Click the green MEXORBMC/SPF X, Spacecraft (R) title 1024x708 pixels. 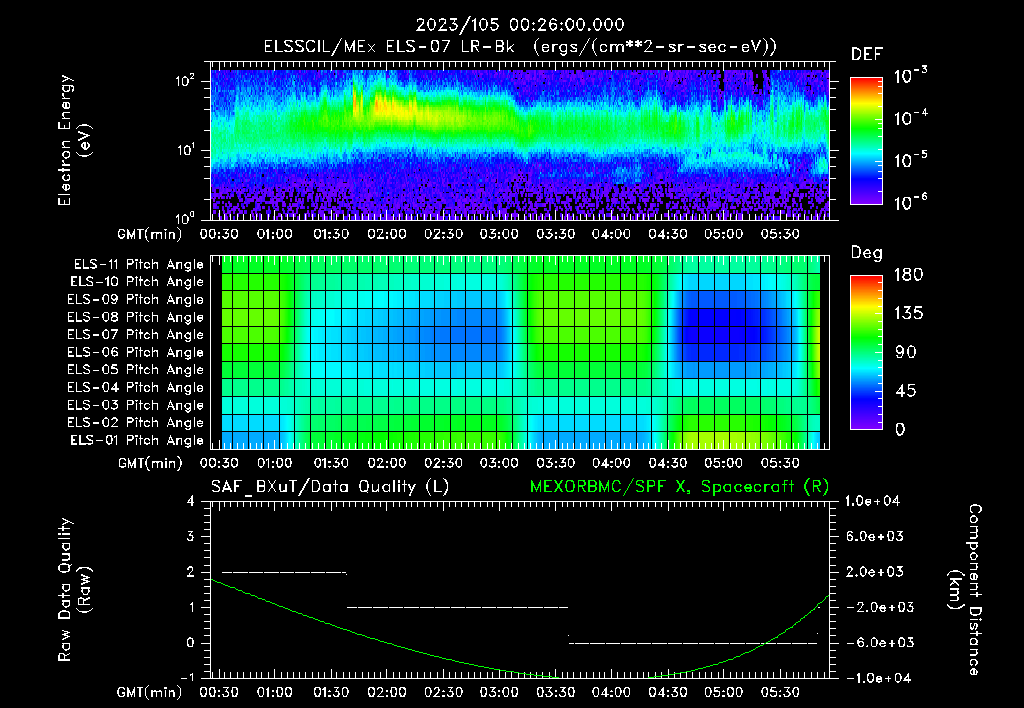[x=679, y=487]
